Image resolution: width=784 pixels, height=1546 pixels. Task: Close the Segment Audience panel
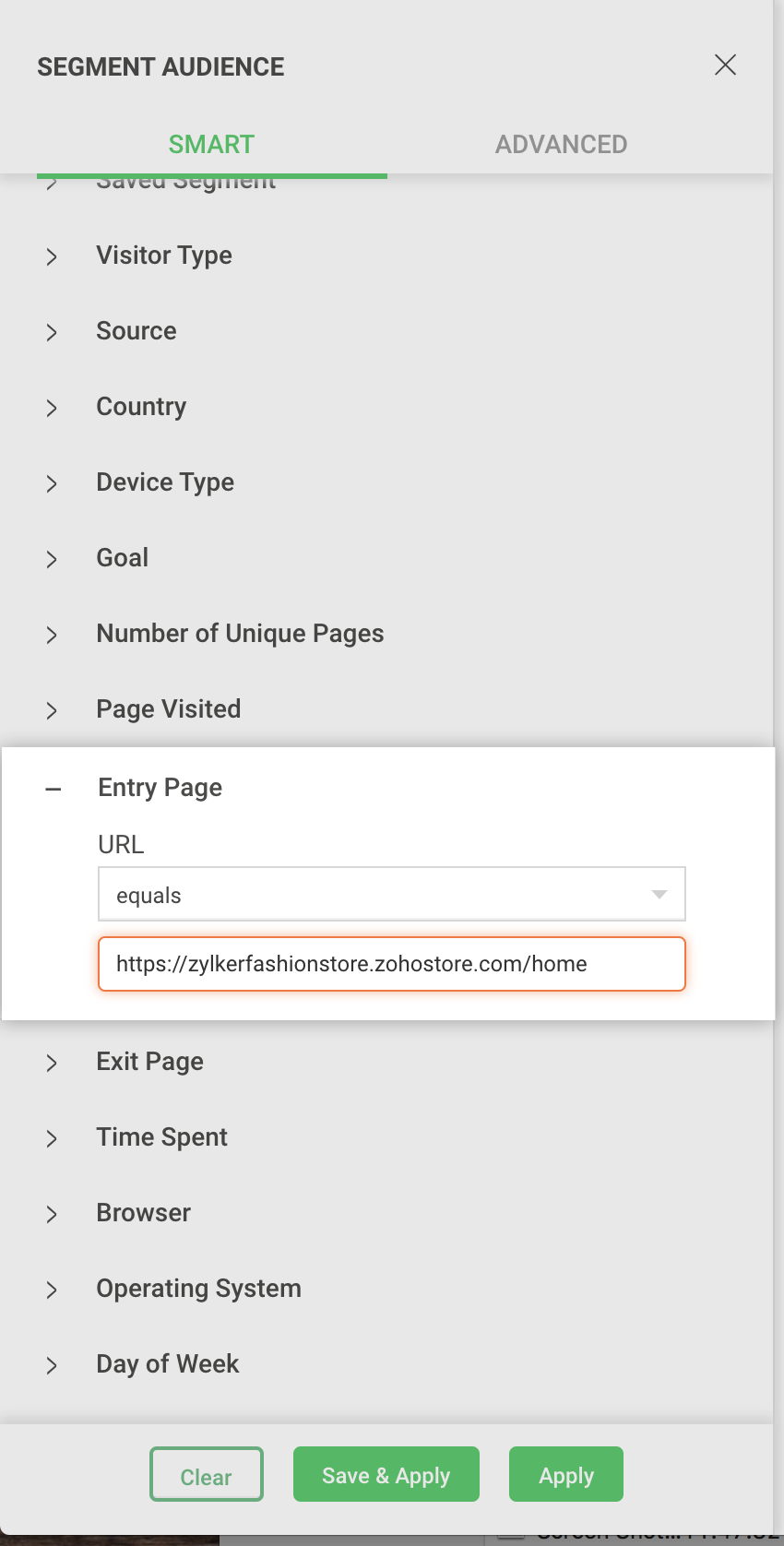click(725, 65)
